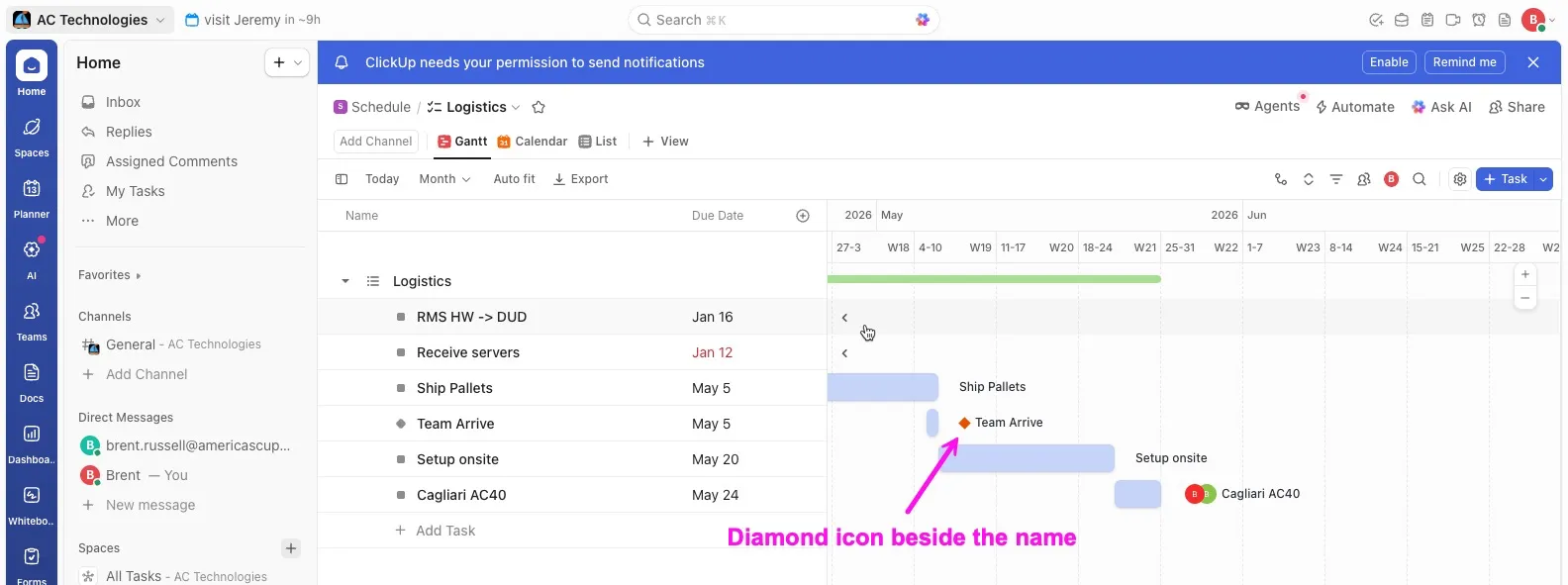Viewport: 1568px width, 585px height.
Task: Click the quick create task checkmark icon
Action: (1376, 20)
